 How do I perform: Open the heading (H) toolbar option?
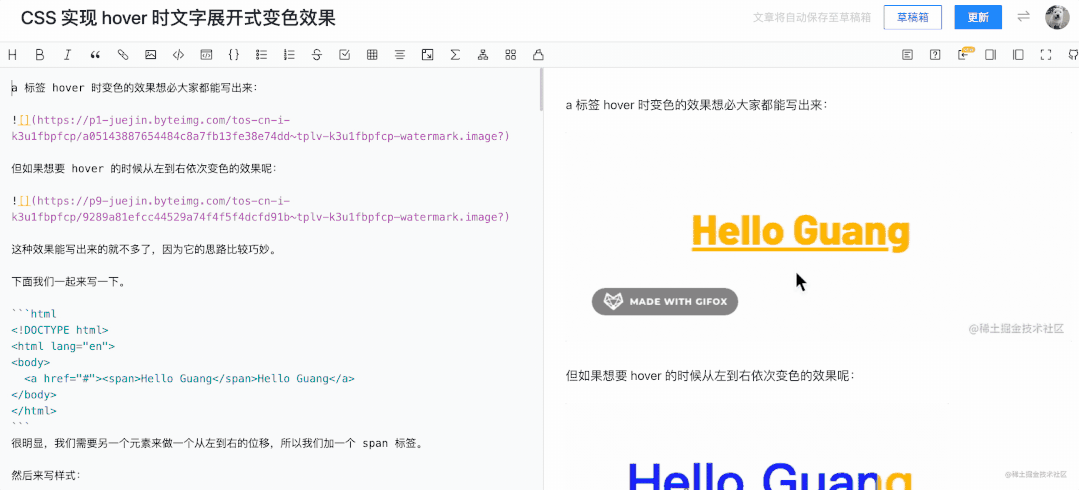(12, 55)
